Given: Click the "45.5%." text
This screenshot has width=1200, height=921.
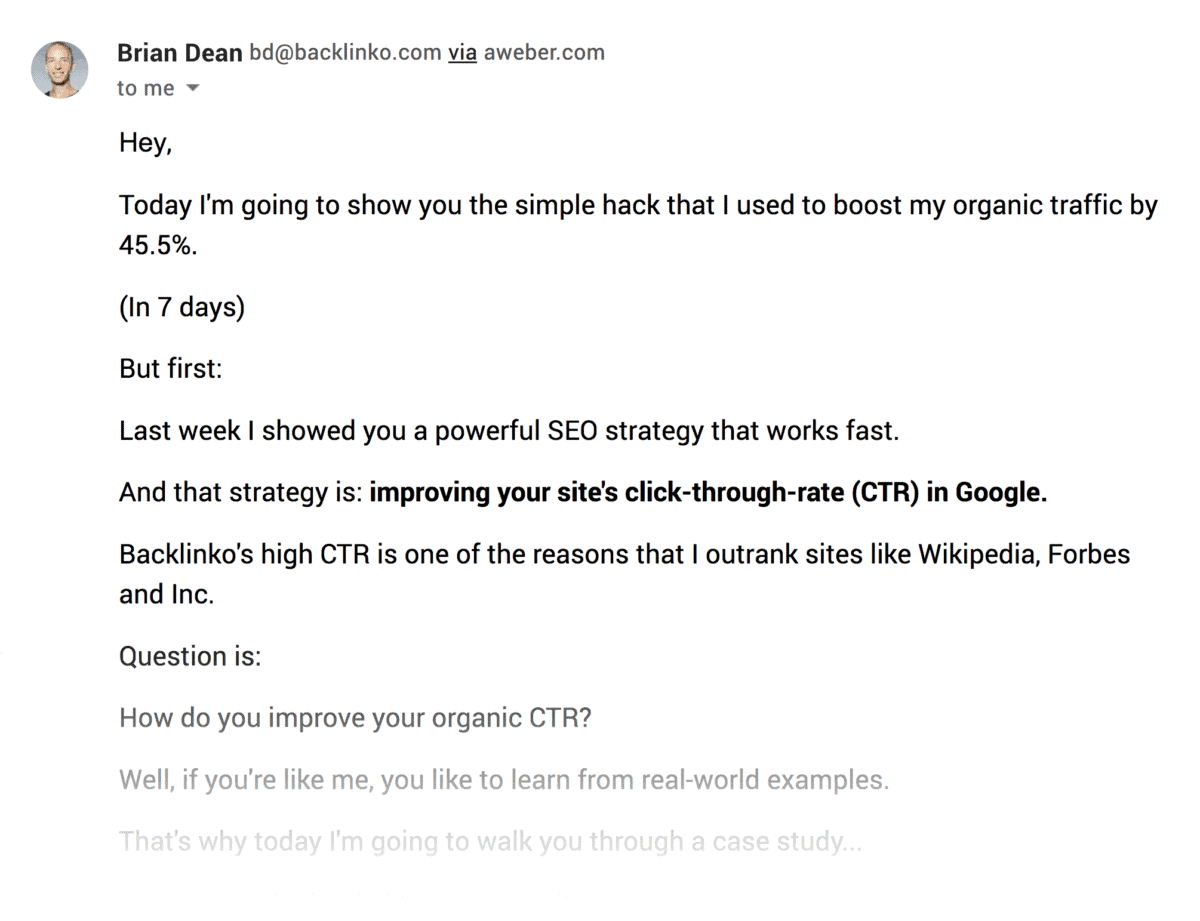Looking at the screenshot, I should tap(158, 245).
